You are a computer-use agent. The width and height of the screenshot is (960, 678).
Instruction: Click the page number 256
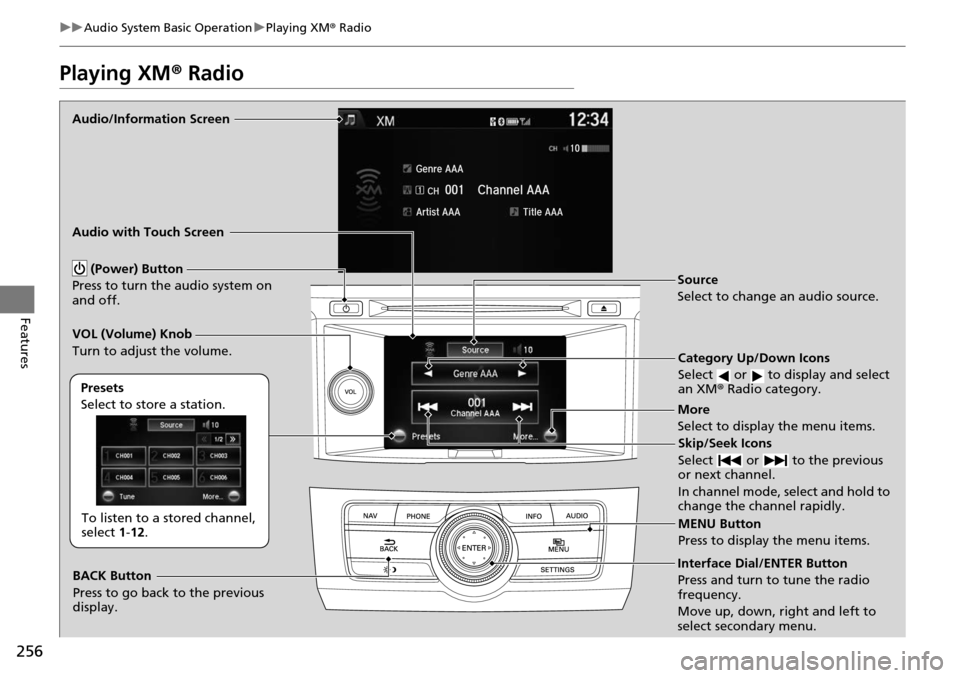point(29,651)
